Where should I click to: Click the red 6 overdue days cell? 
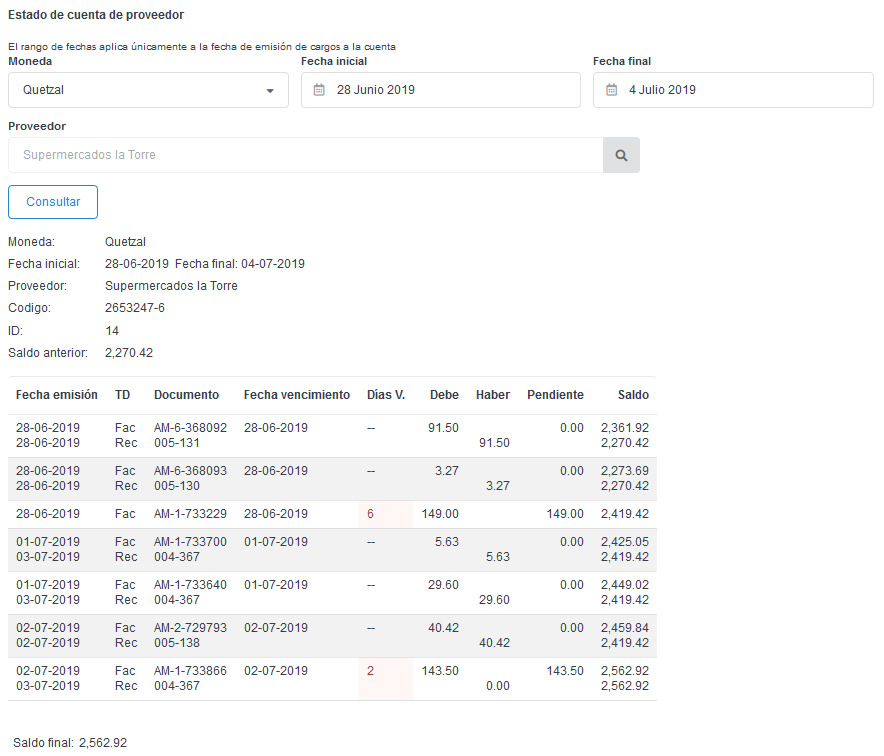(371, 514)
